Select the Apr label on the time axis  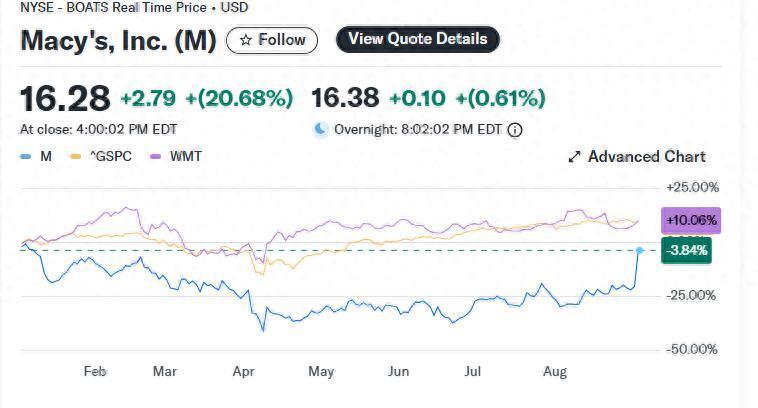click(x=243, y=372)
